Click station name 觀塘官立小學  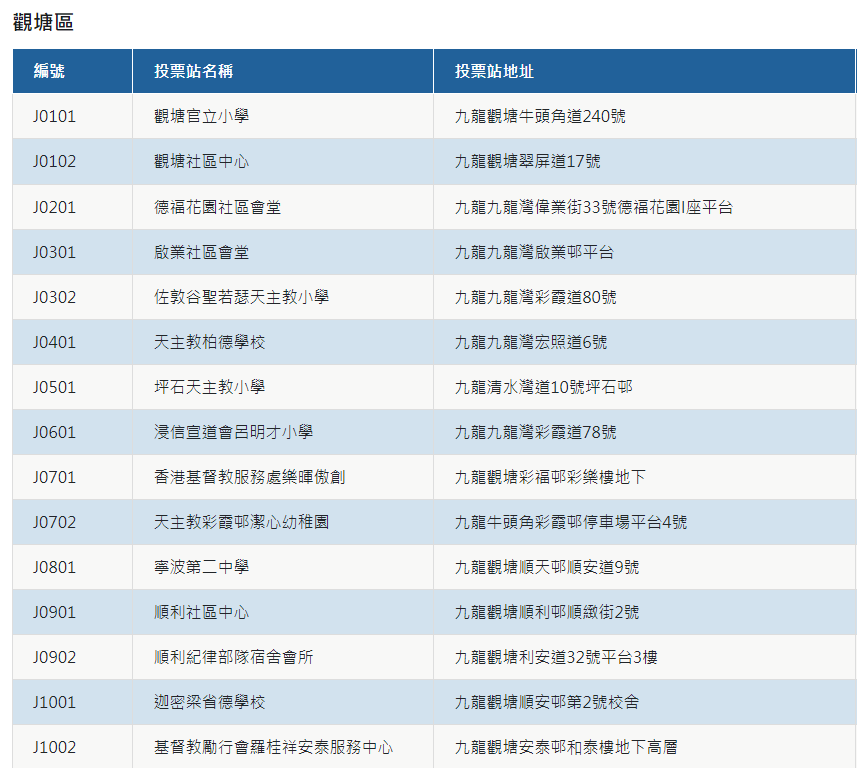(x=201, y=116)
